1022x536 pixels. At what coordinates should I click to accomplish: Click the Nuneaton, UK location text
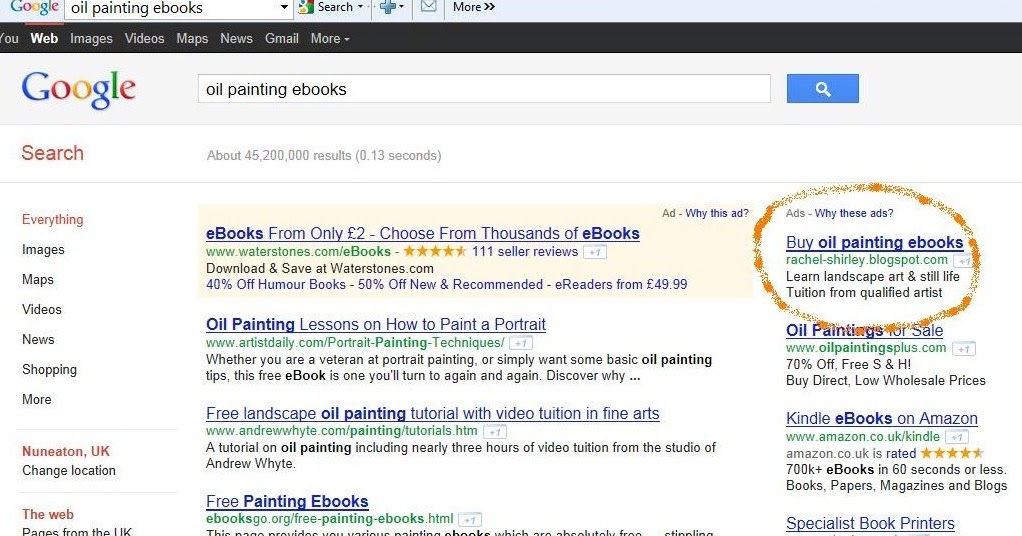[66, 451]
